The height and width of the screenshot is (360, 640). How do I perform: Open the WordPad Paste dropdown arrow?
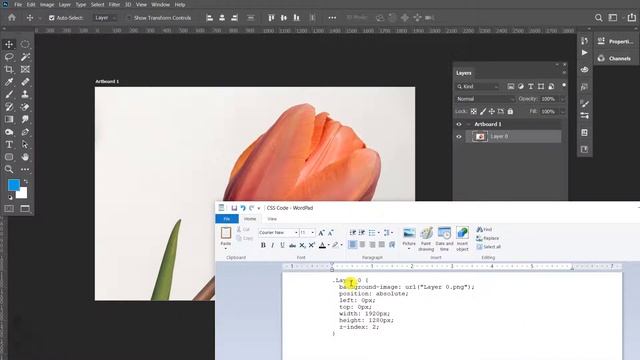226,249
